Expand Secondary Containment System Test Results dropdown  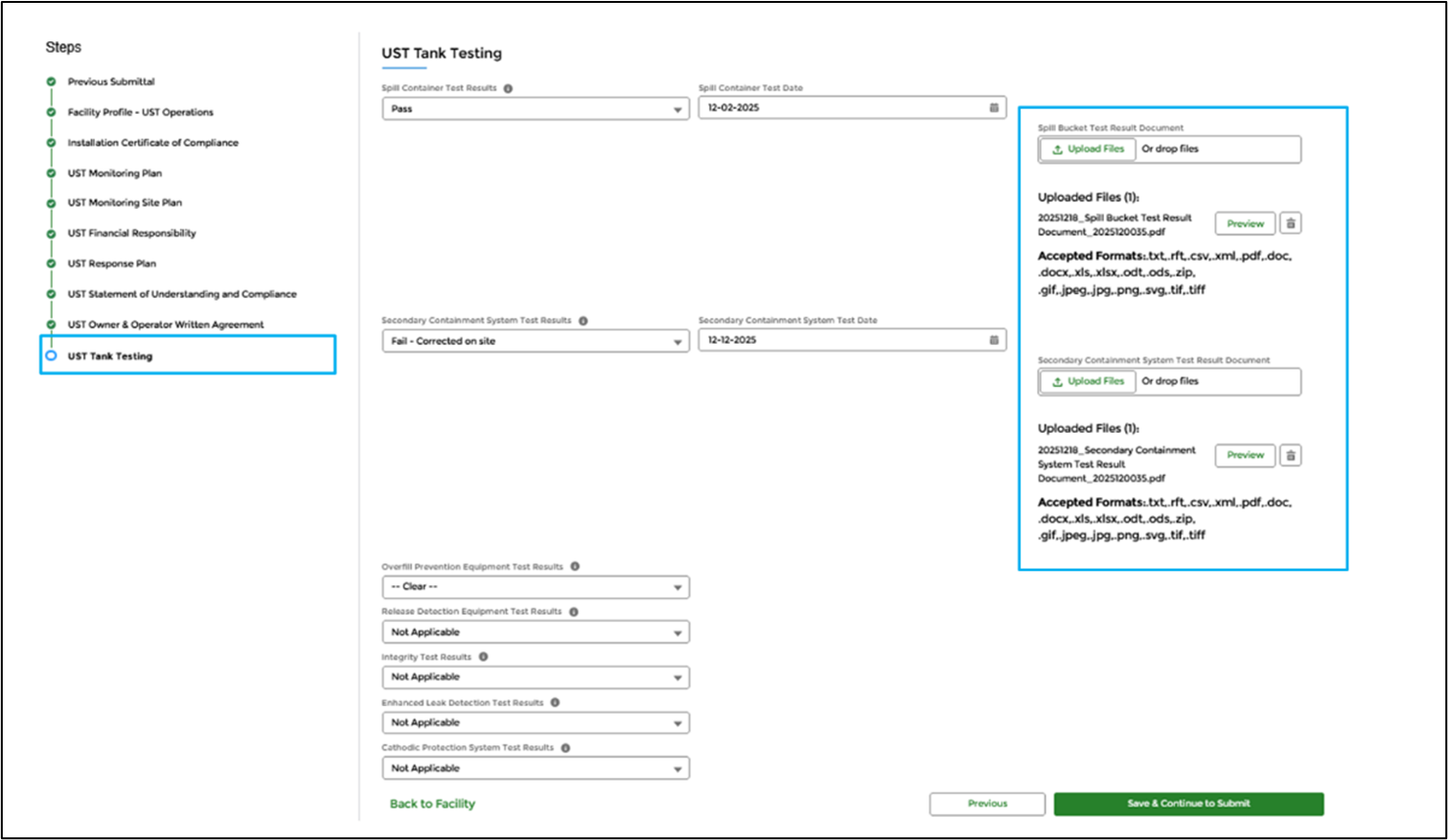pyautogui.click(x=535, y=341)
